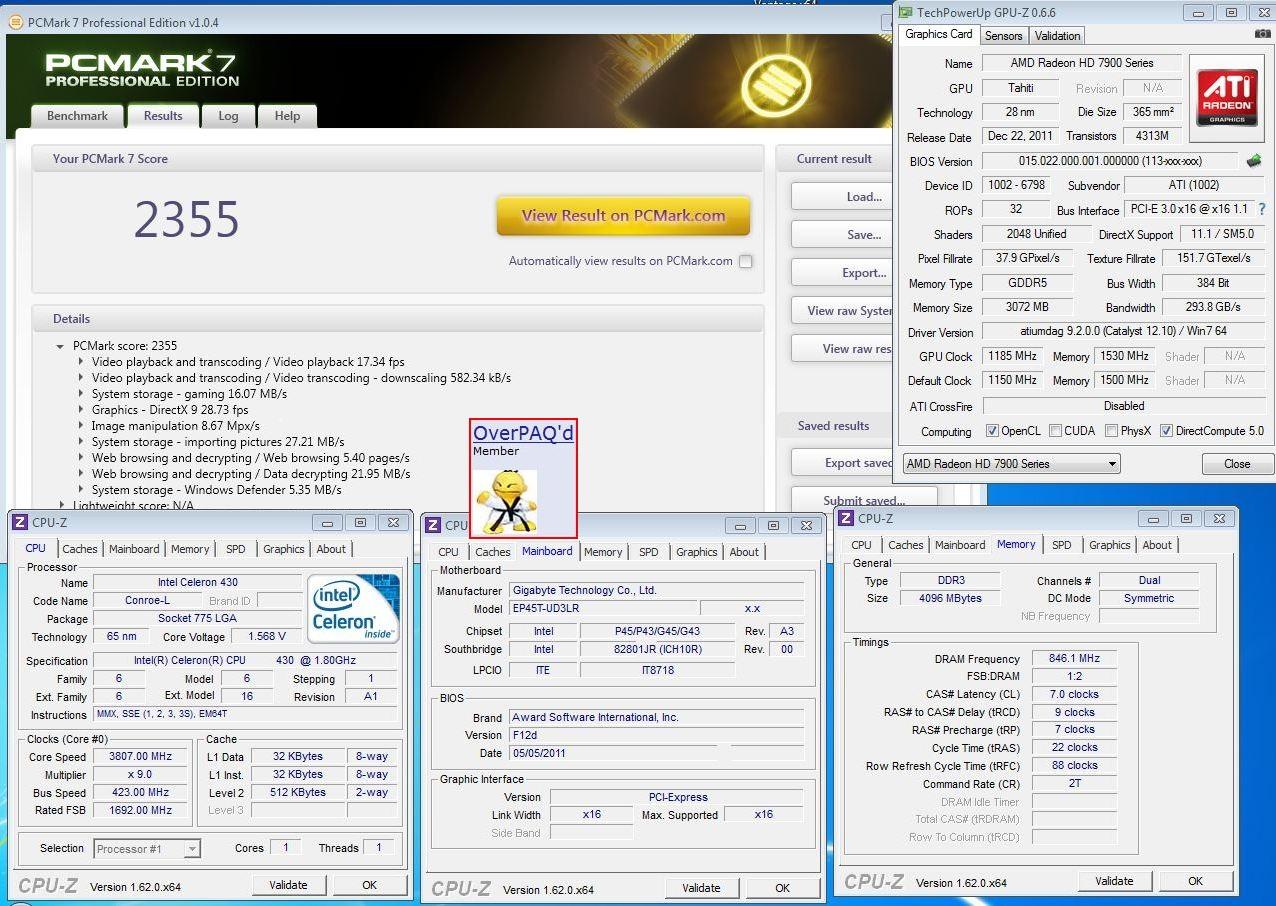Click the Export saved button in PCMark
This screenshot has width=1276, height=906.
840,463
